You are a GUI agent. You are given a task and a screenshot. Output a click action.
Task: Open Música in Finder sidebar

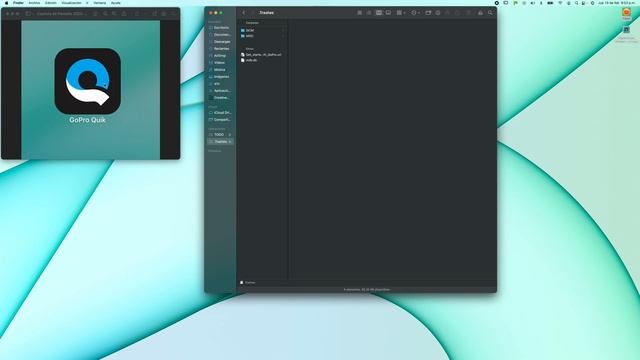point(220,70)
